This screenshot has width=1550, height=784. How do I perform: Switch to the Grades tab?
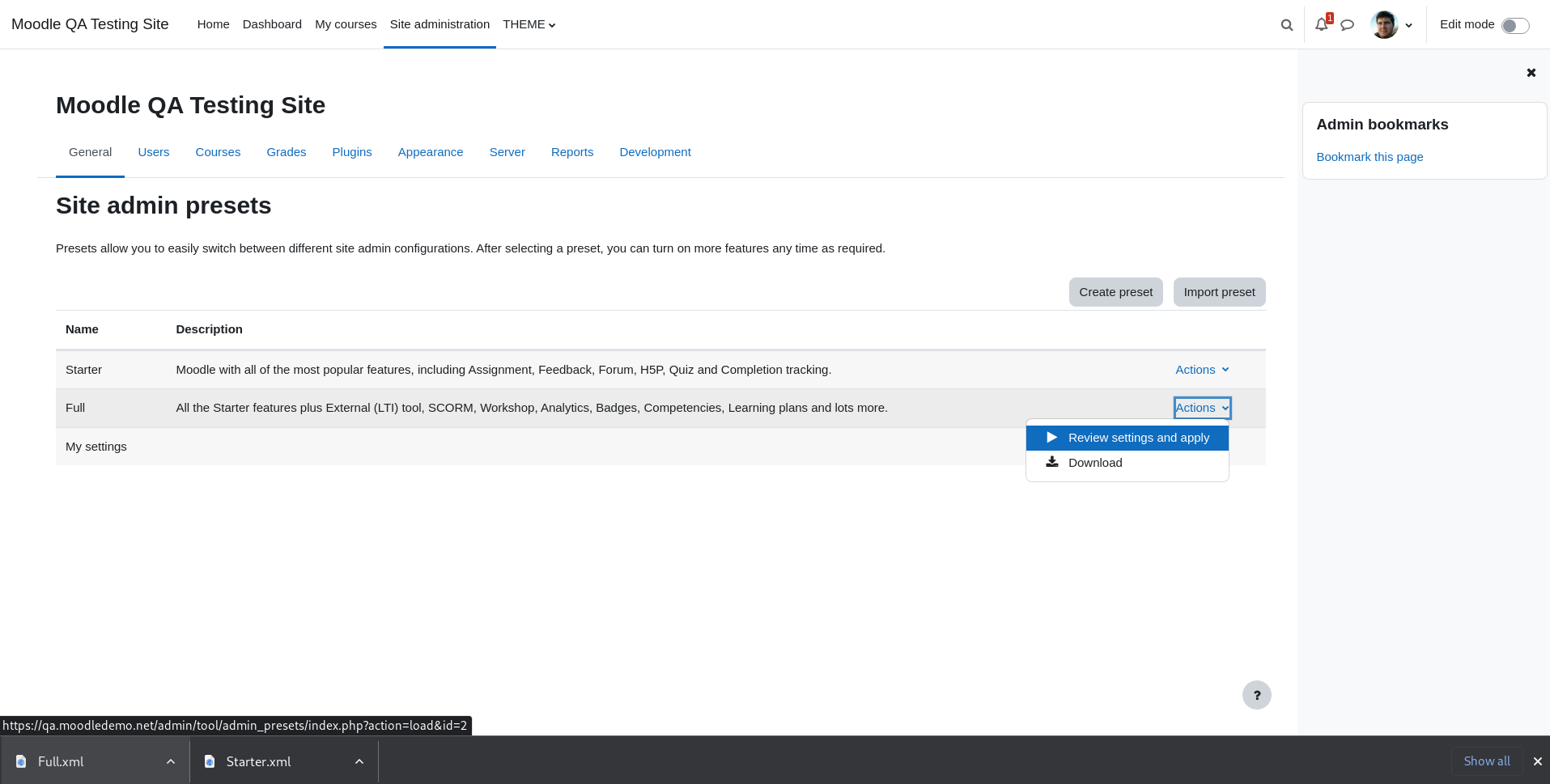pos(287,152)
